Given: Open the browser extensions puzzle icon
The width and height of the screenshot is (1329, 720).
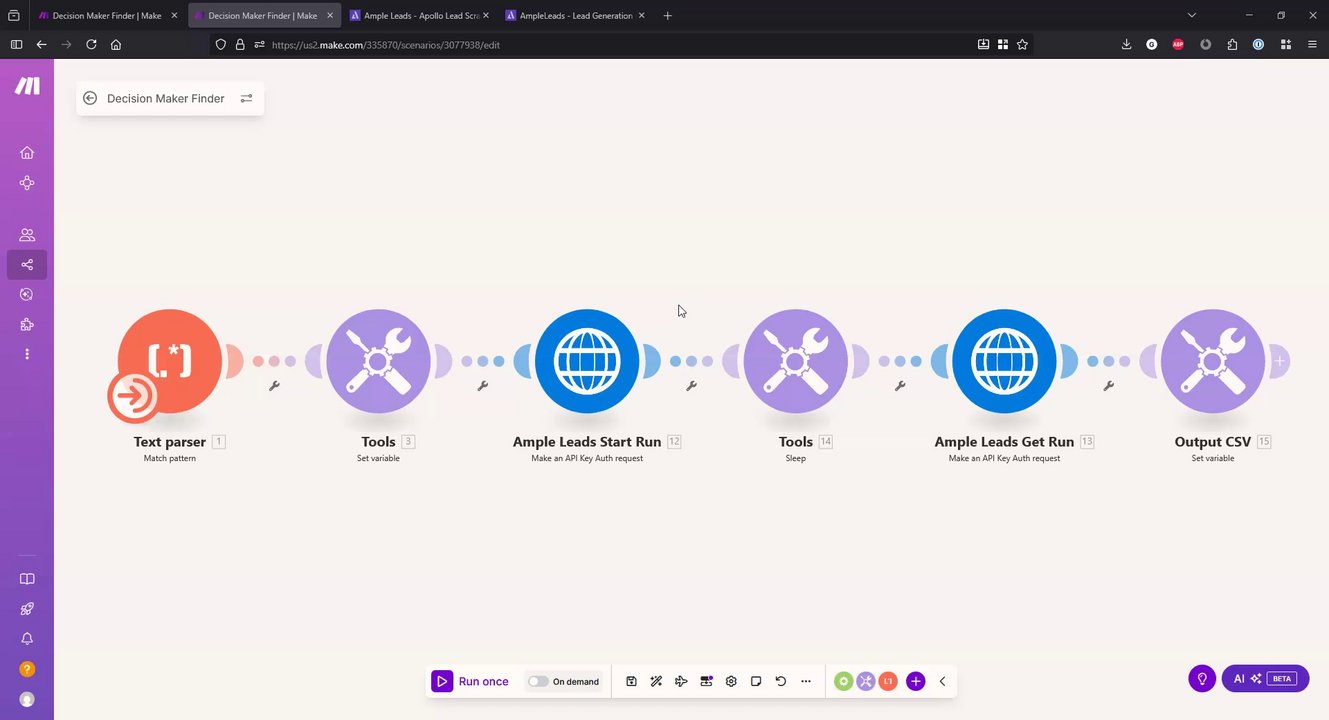Looking at the screenshot, I should (x=1232, y=44).
